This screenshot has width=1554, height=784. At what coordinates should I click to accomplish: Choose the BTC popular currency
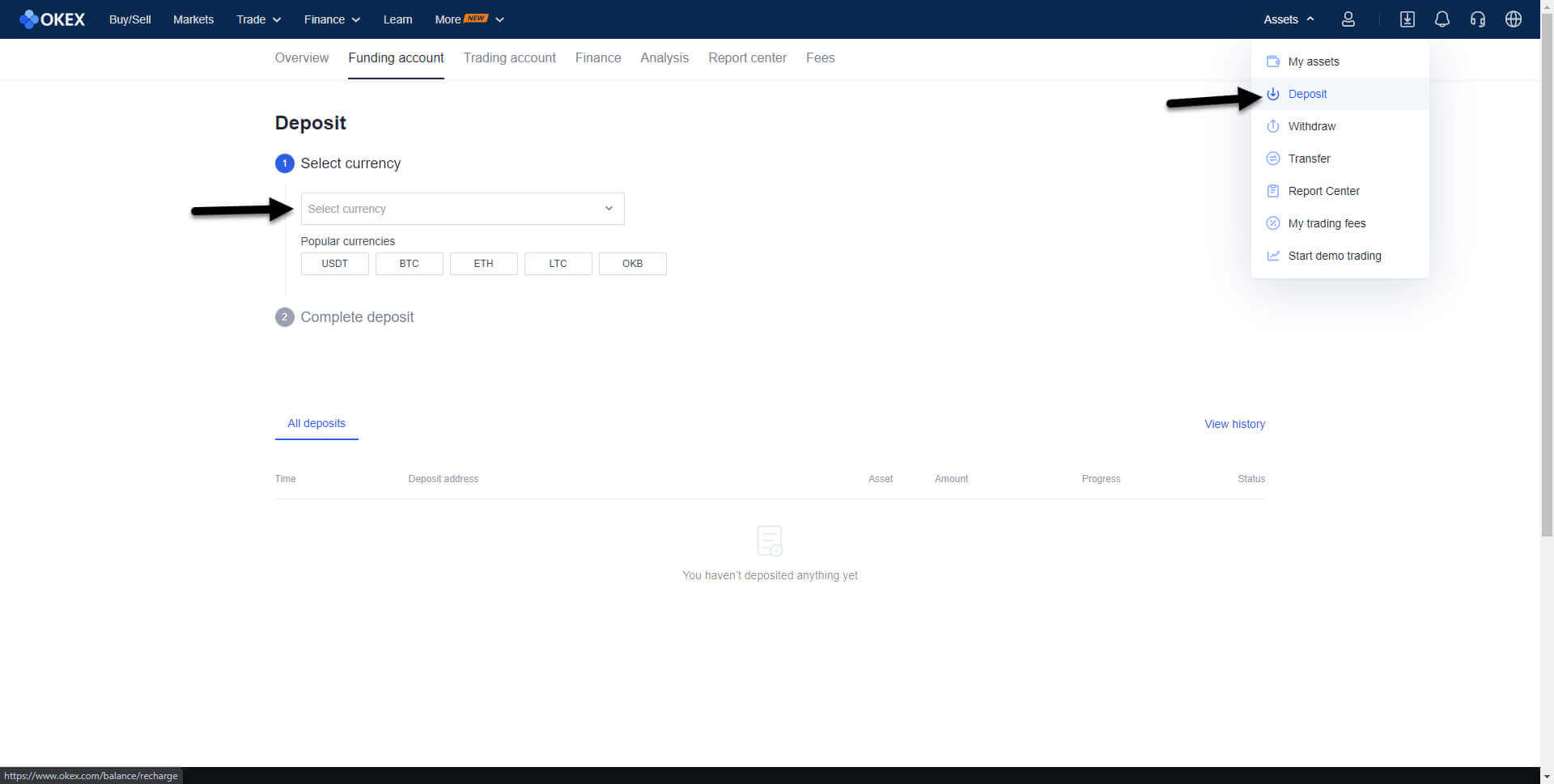click(x=409, y=264)
